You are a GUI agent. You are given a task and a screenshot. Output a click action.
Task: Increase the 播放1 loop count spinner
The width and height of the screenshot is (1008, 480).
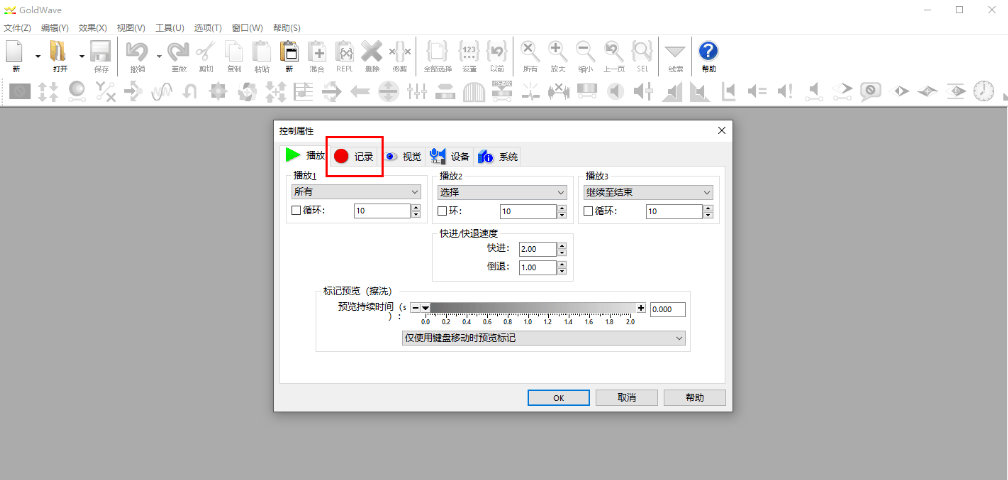tap(416, 208)
